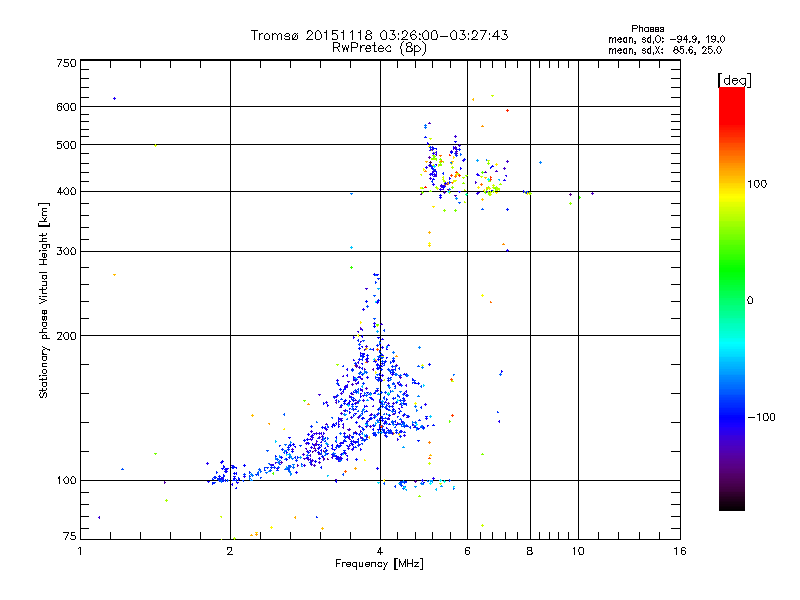800x600 pixels.
Task: Click the colorbar label '-100'
Action: 761,417
